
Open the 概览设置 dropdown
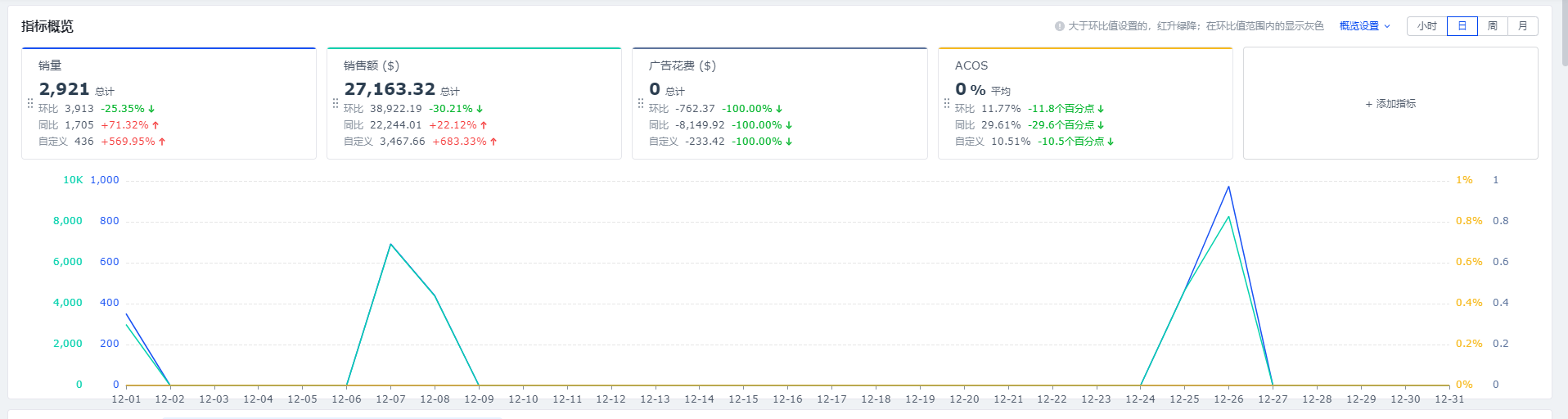[1359, 26]
